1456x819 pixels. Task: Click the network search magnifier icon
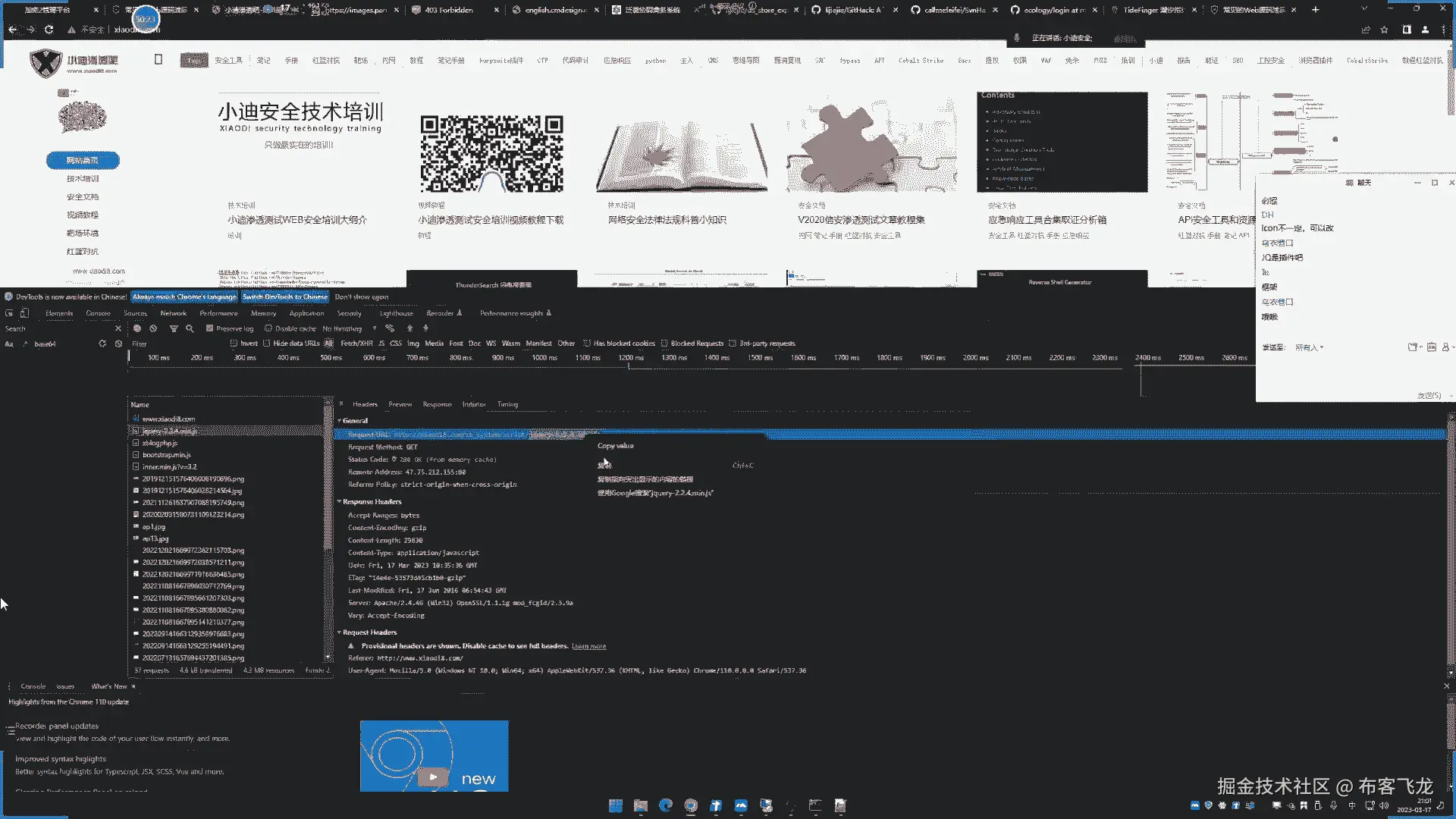tap(190, 328)
